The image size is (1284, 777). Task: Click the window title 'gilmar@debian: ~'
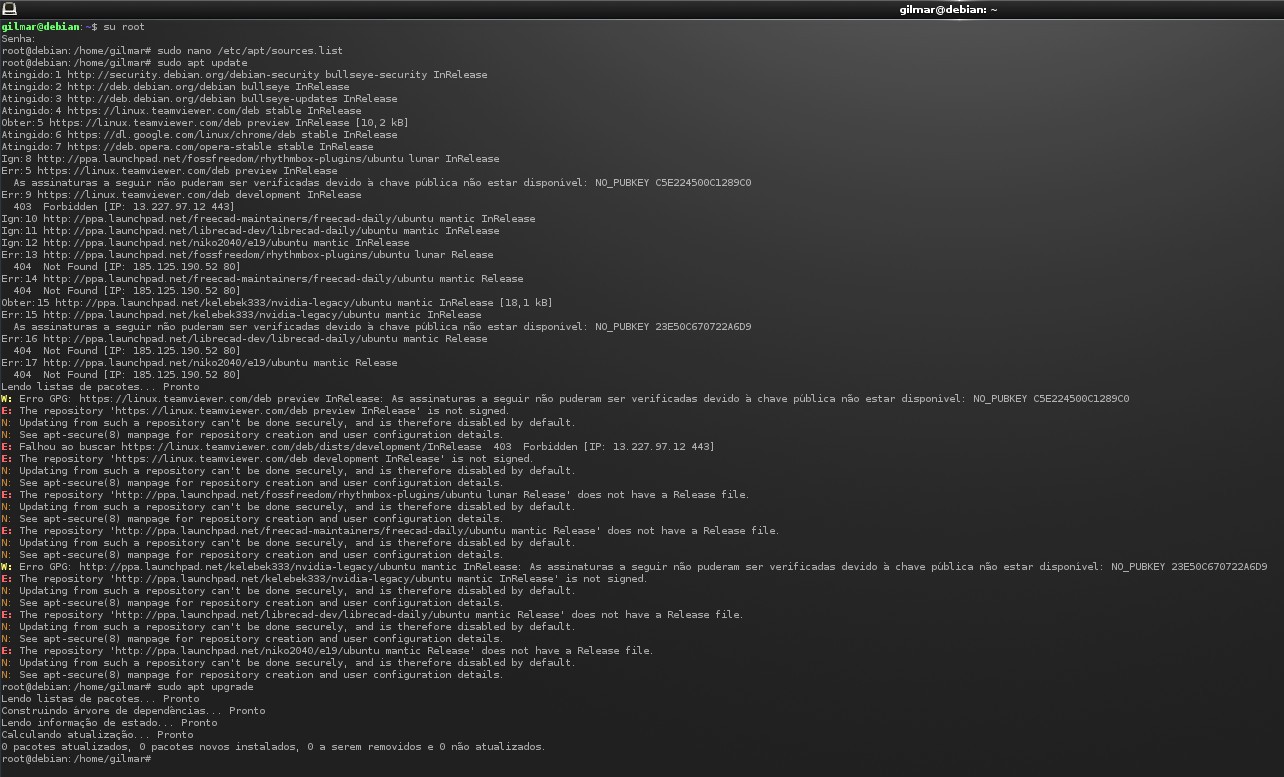948,9
